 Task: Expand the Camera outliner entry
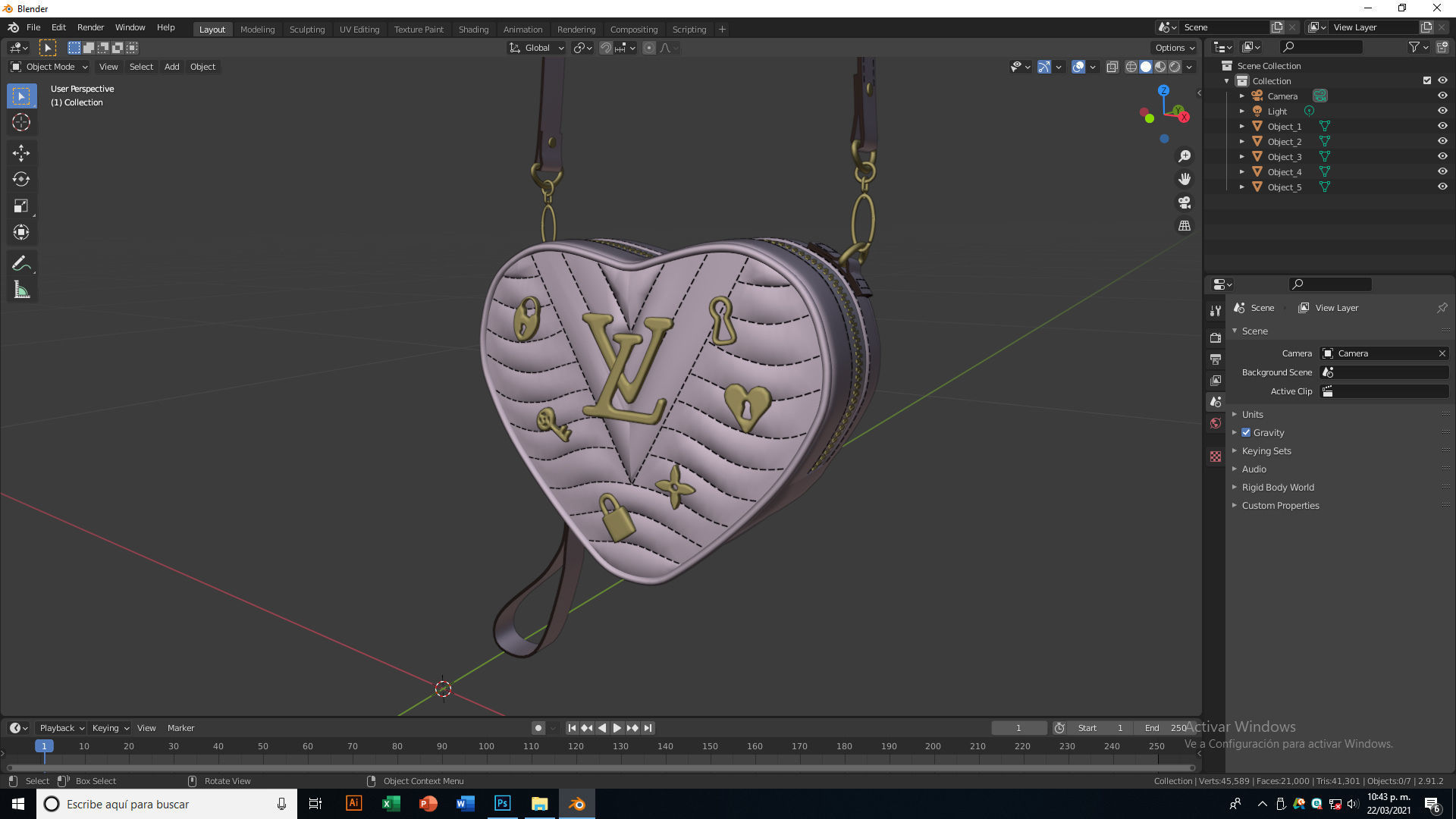point(1241,96)
